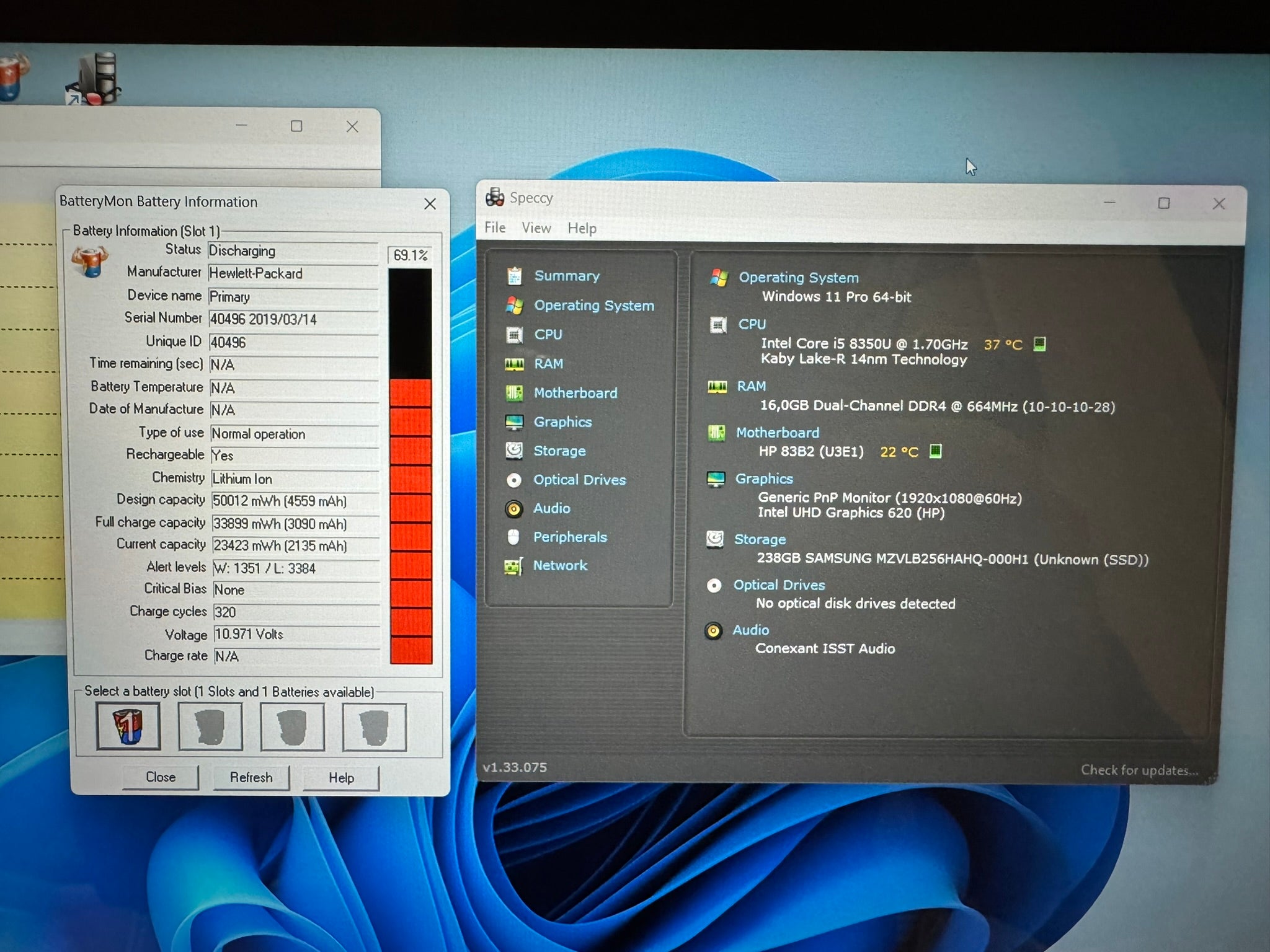
Task: Click the Motherboard icon in Speccy sidebar
Action: pos(514,393)
